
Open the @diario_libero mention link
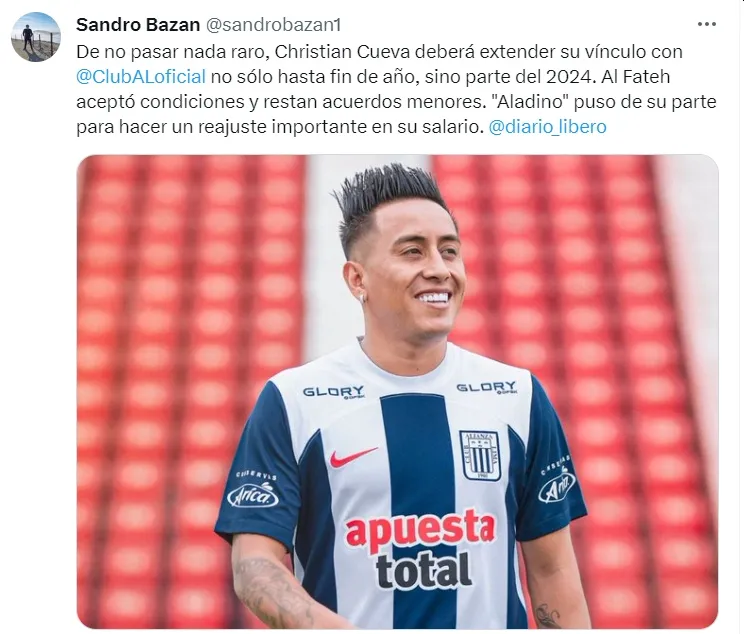pos(548,127)
